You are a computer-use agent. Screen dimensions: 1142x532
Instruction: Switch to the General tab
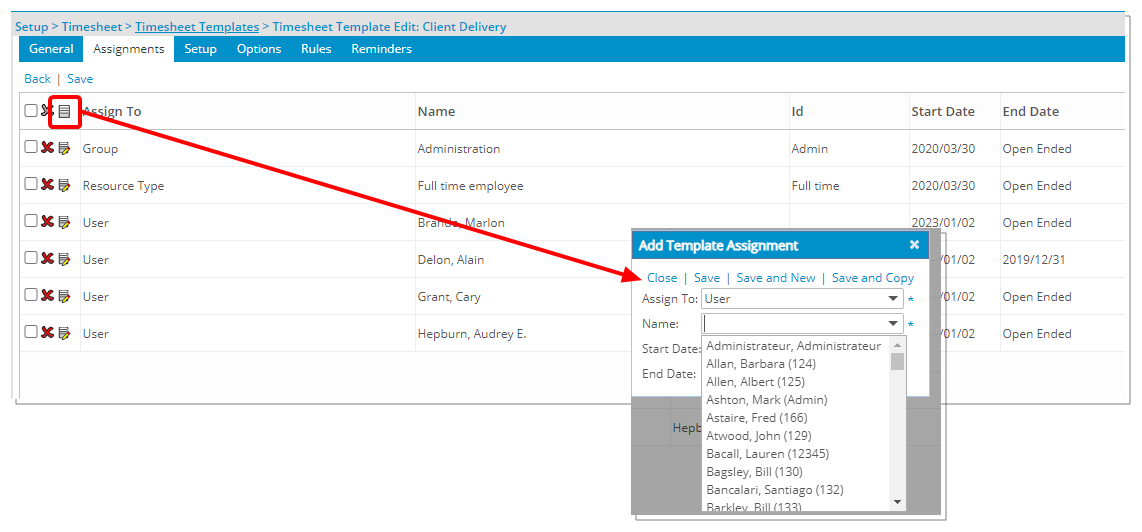tap(51, 49)
